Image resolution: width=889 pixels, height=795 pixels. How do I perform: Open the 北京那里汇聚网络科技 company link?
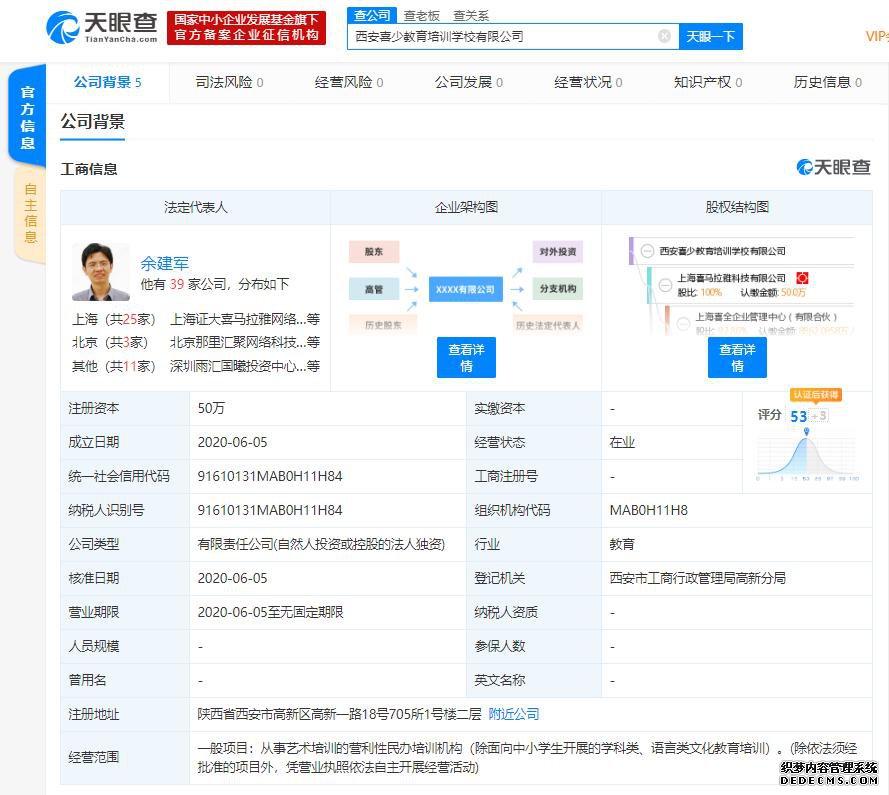click(245, 342)
